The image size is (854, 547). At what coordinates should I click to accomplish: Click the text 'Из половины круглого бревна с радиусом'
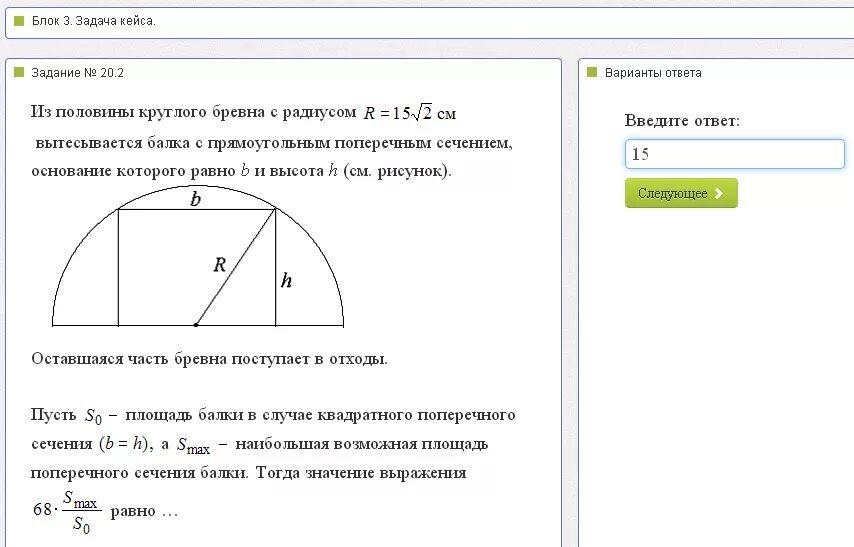point(193,112)
